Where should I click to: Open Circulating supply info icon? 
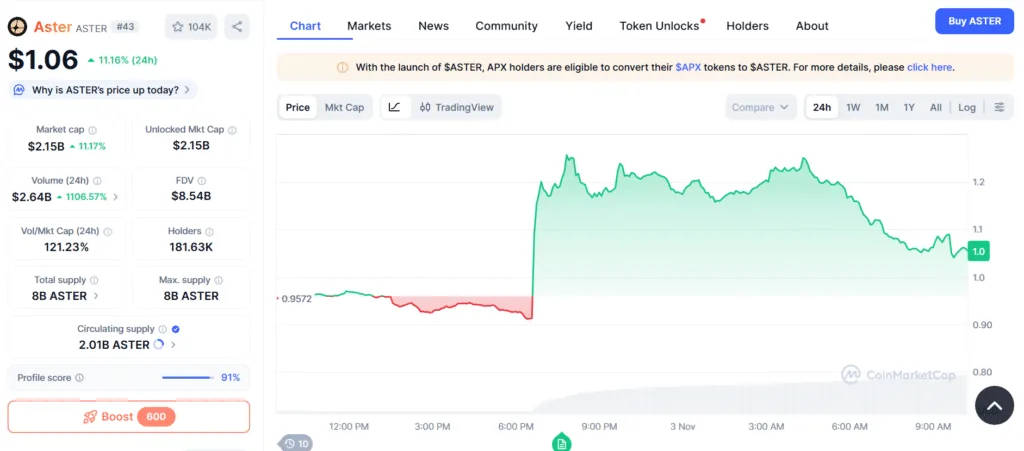pyautogui.click(x=163, y=329)
